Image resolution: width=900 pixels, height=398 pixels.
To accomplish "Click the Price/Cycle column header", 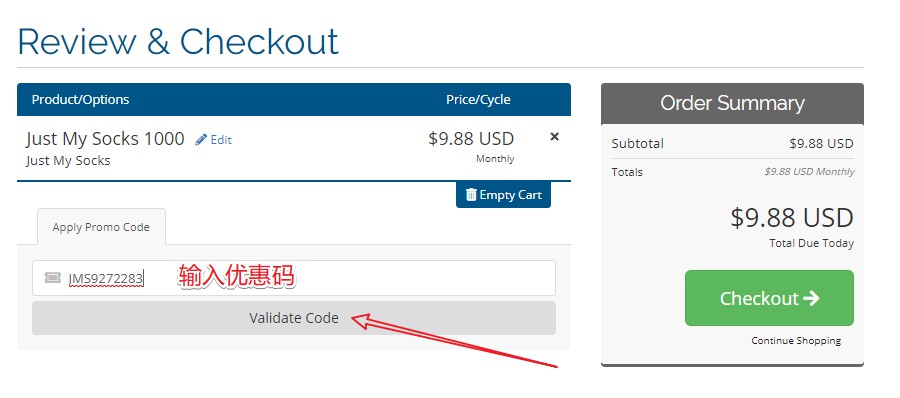I will (x=478, y=99).
